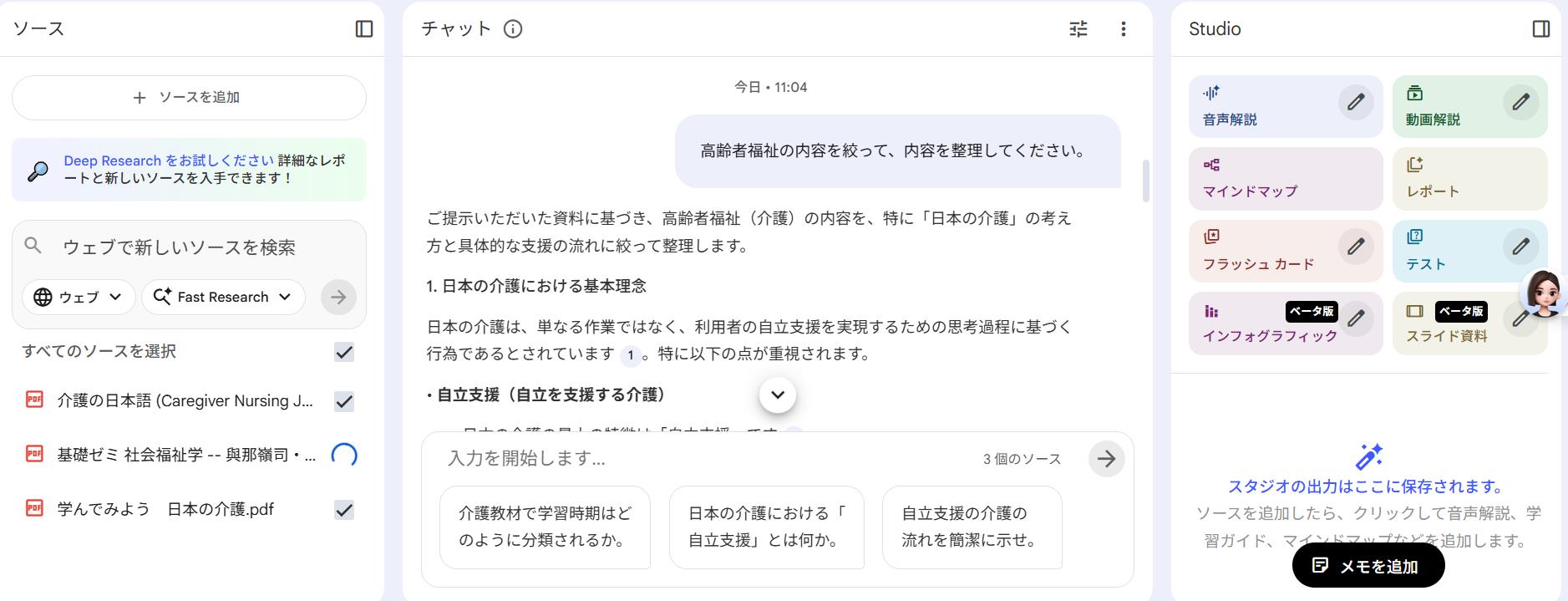Screen dimensions: 1568x601
Task: Submit web source search arrow button
Action: pyautogui.click(x=338, y=297)
